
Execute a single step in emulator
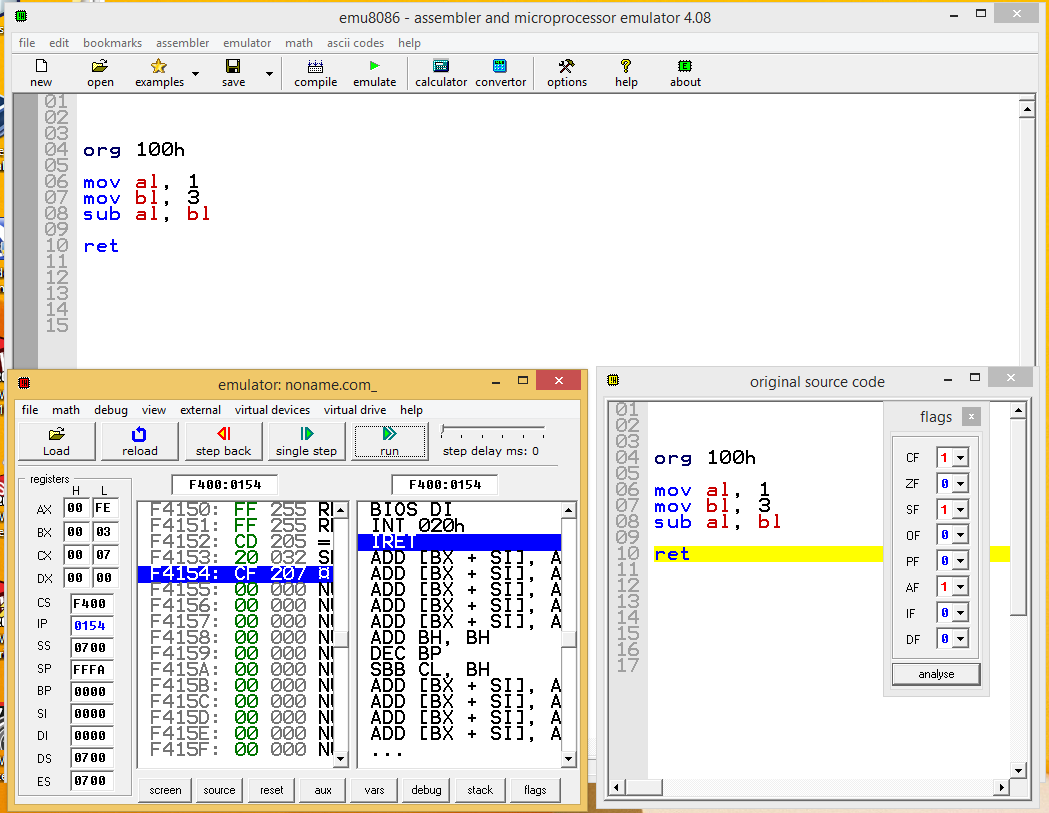click(x=306, y=441)
